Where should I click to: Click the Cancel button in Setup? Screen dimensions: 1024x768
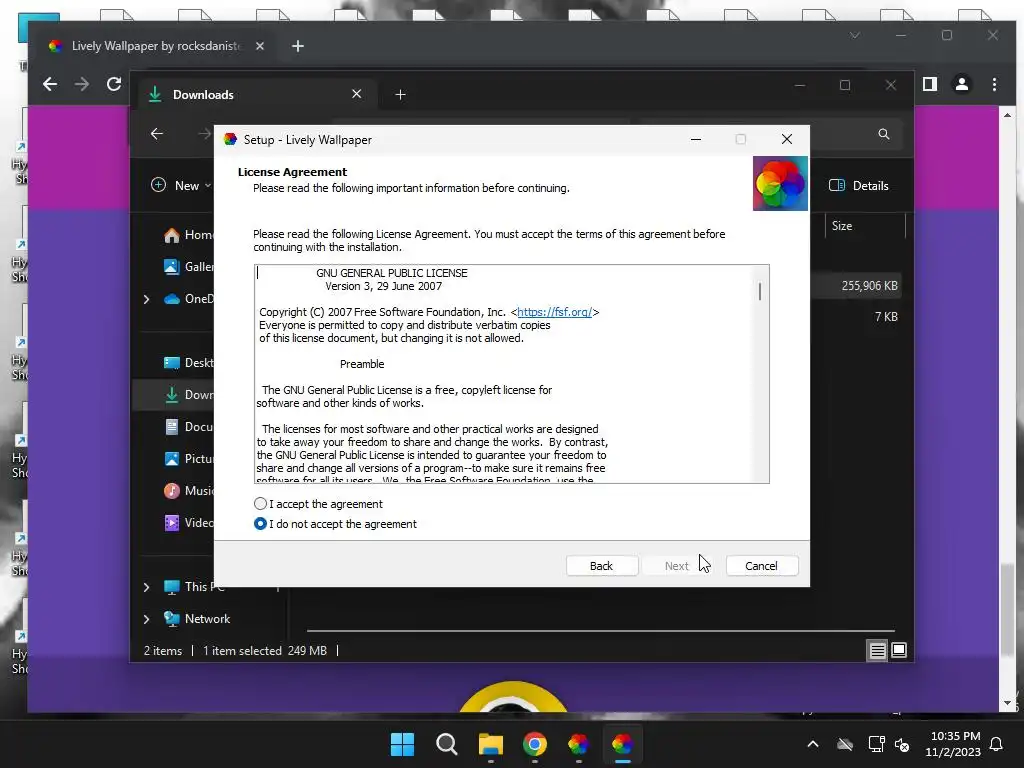point(761,566)
